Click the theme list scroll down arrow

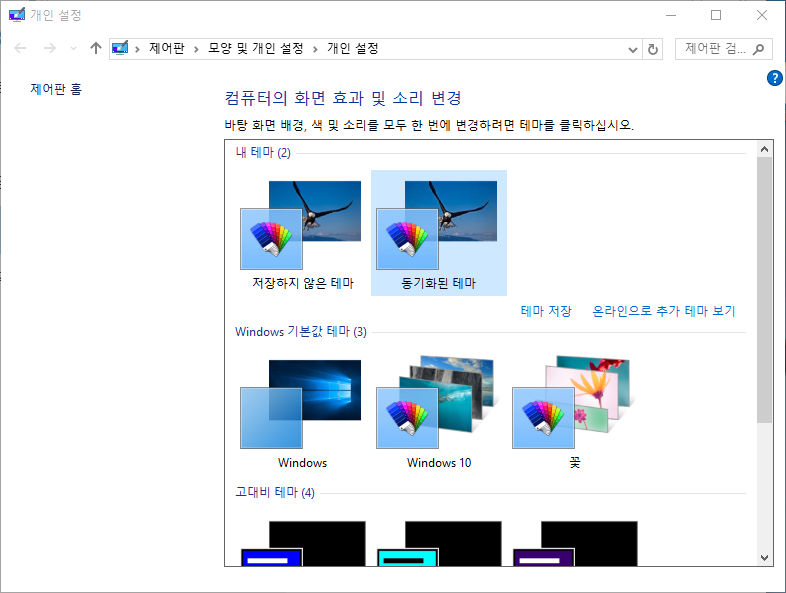coord(765,557)
